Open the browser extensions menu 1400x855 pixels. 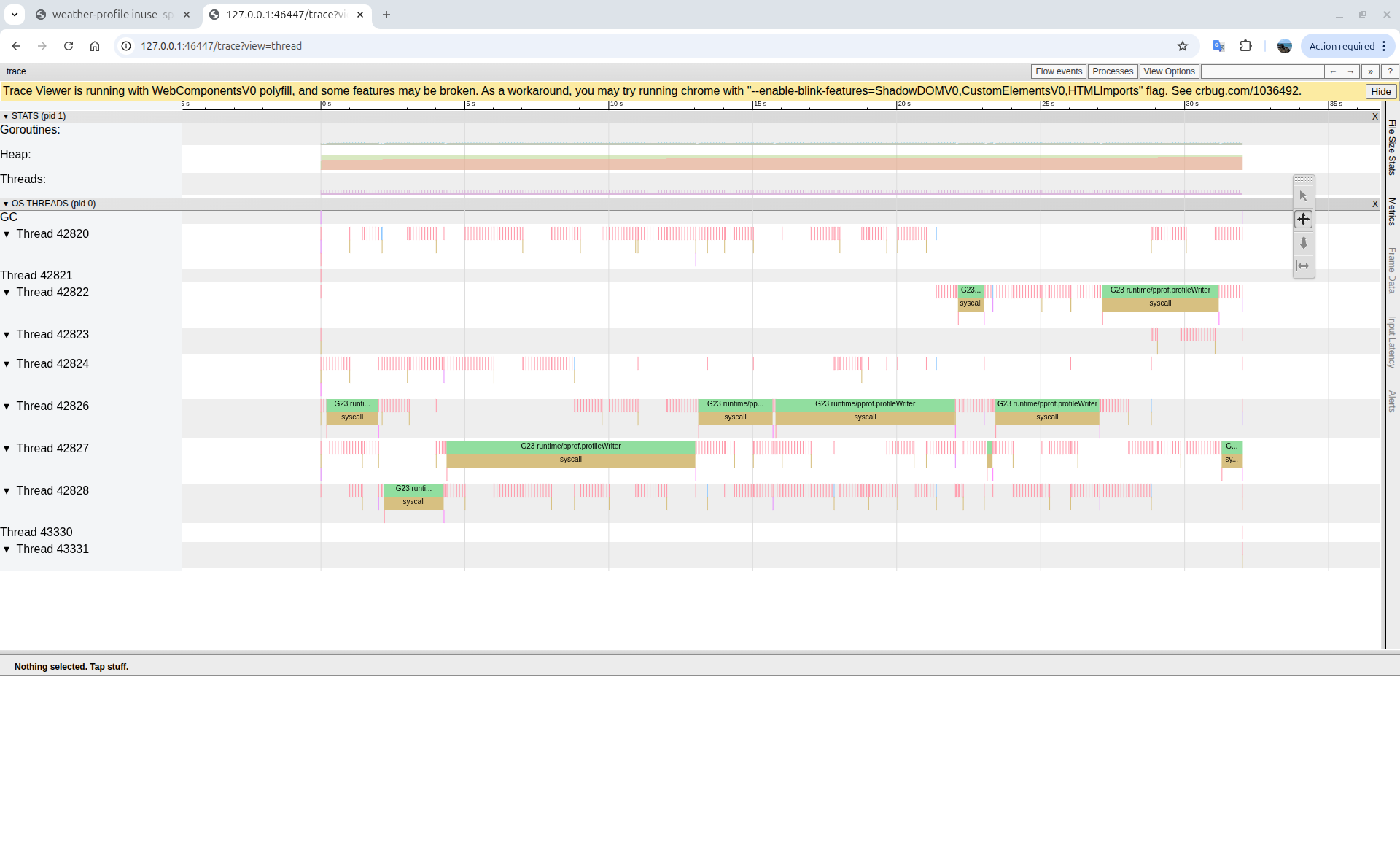1245,46
